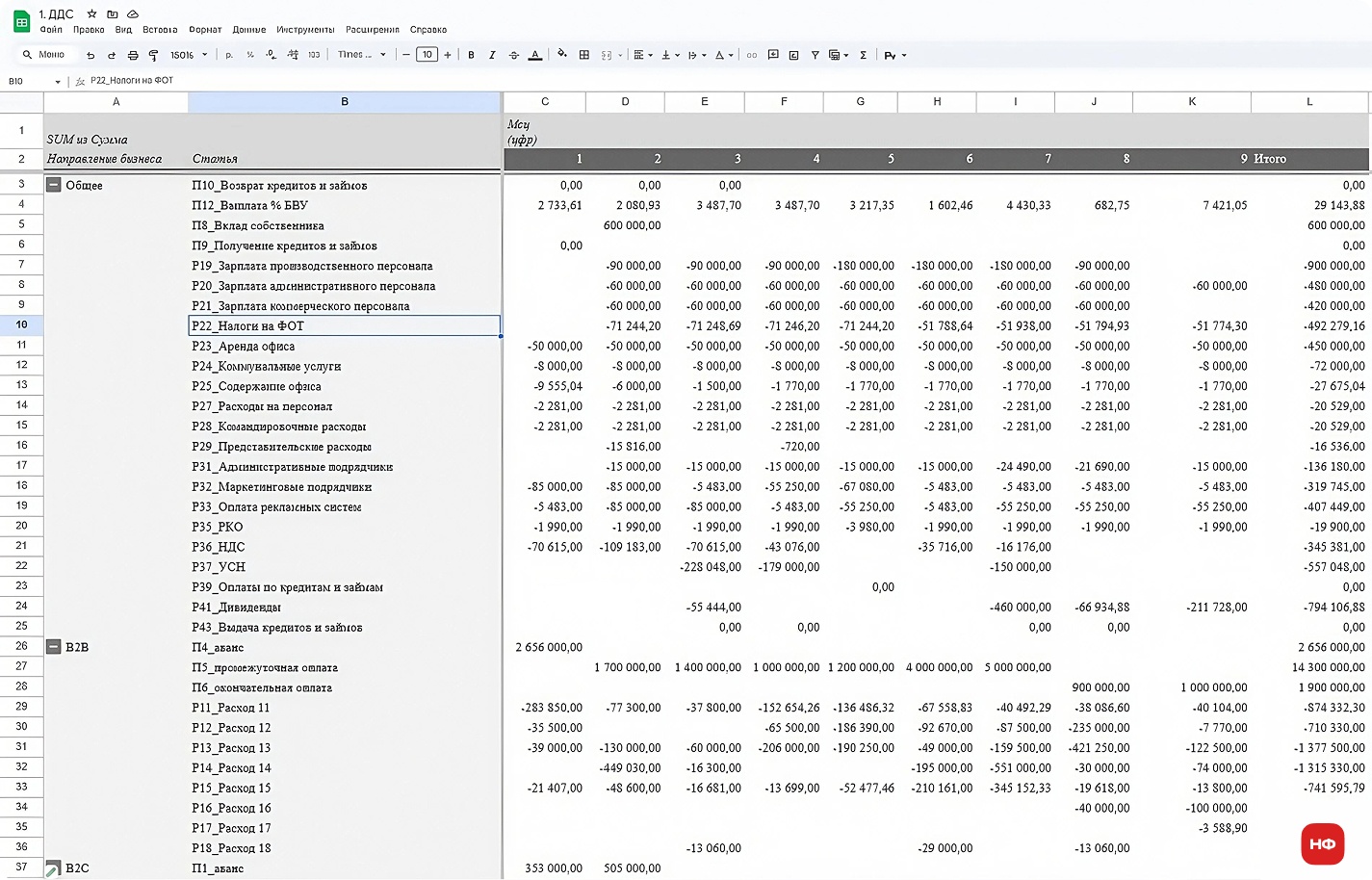Image resolution: width=1372 pixels, height=880 pixels.
Task: Toggle strikethrough formatting
Action: click(x=513, y=55)
